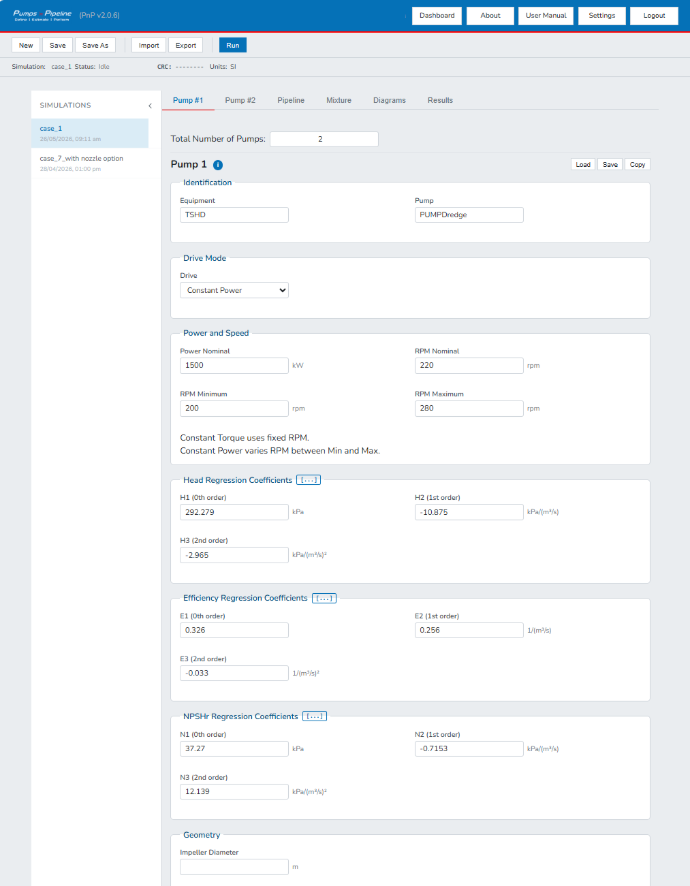Click the RPM Maximum field

[468, 409]
